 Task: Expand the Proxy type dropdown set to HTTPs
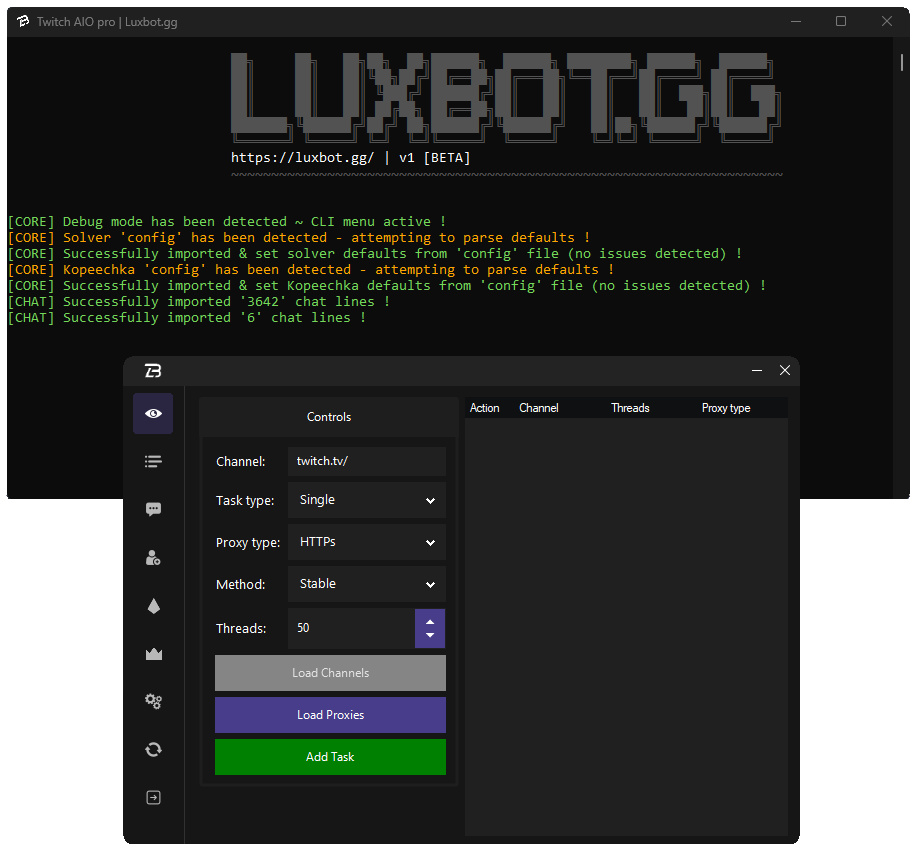click(366, 542)
